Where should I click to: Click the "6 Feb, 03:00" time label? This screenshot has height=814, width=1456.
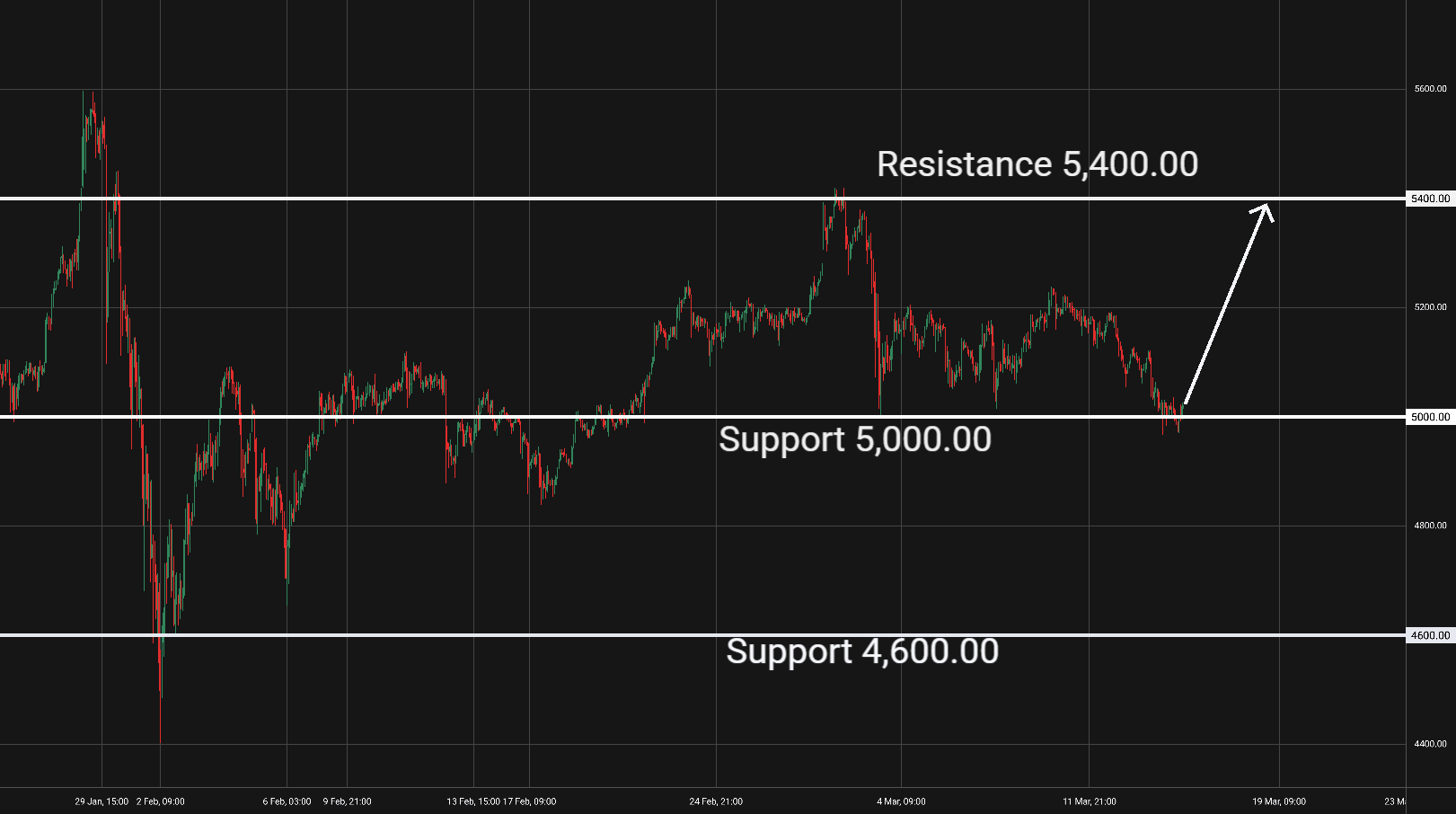coord(287,801)
